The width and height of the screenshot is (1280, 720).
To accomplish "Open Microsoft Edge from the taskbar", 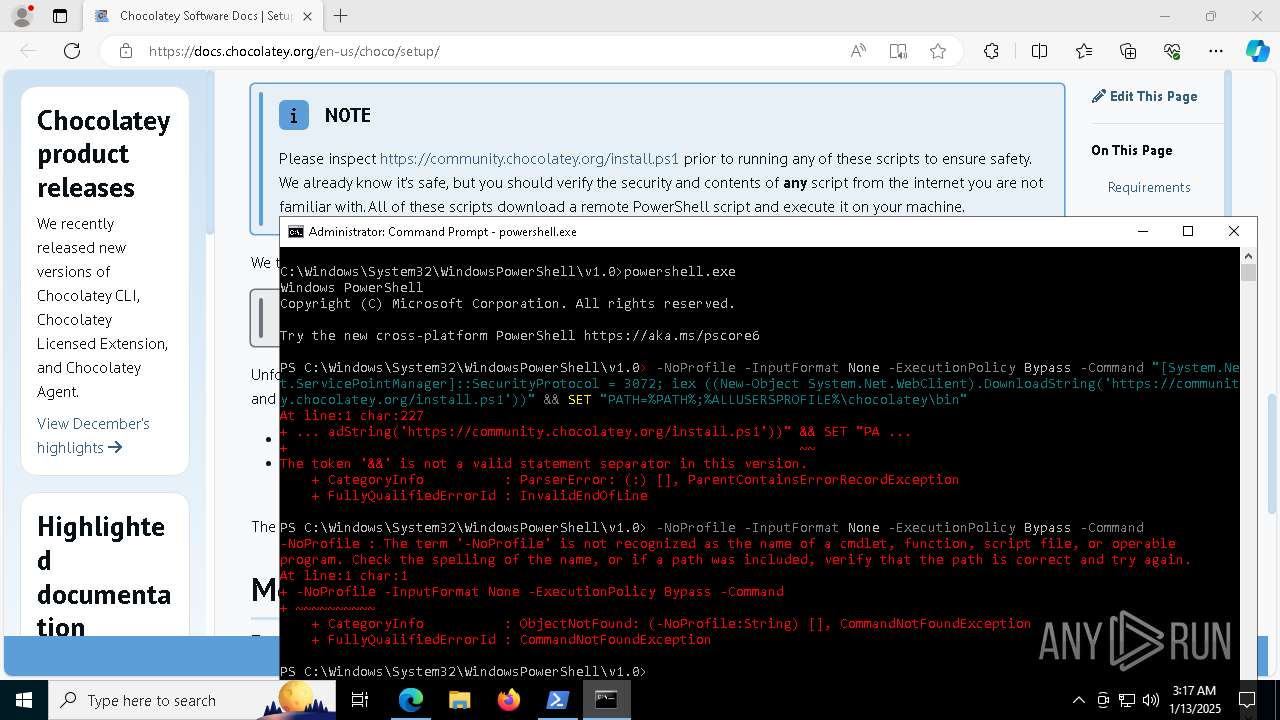I will 411,700.
